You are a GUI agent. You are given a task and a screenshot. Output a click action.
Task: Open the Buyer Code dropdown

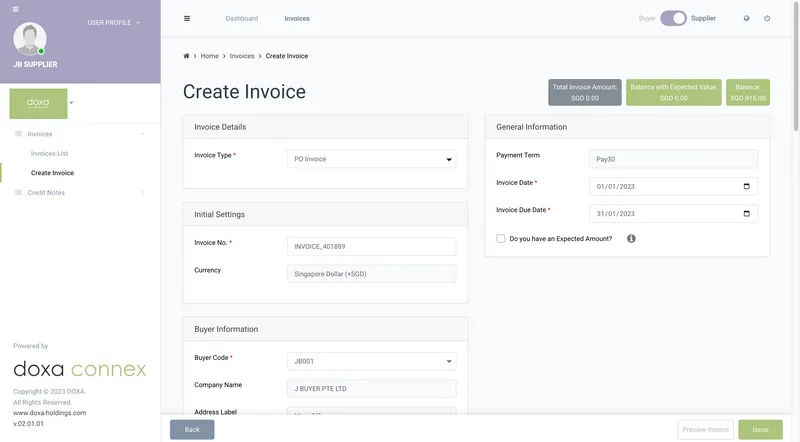[x=371, y=361]
